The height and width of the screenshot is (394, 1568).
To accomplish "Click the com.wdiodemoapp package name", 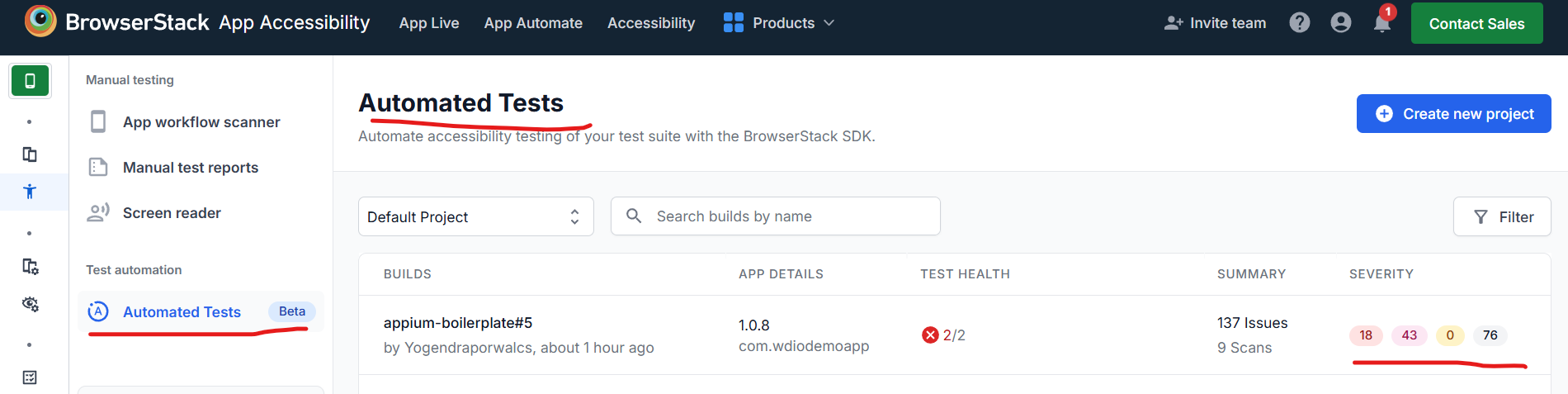I will coord(804,346).
